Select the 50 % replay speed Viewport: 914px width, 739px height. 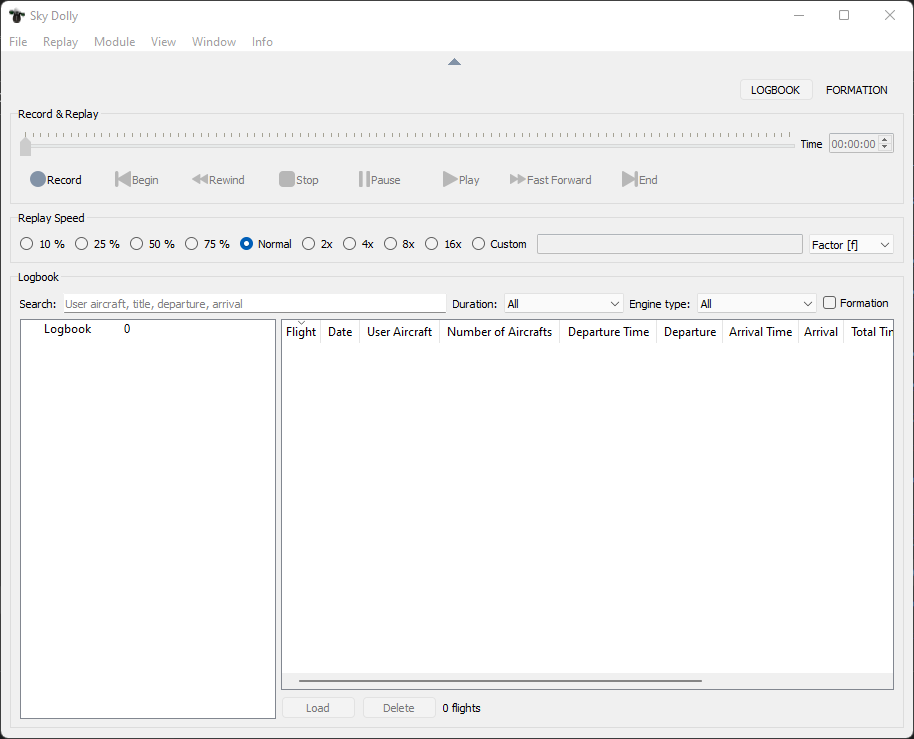click(x=152, y=244)
